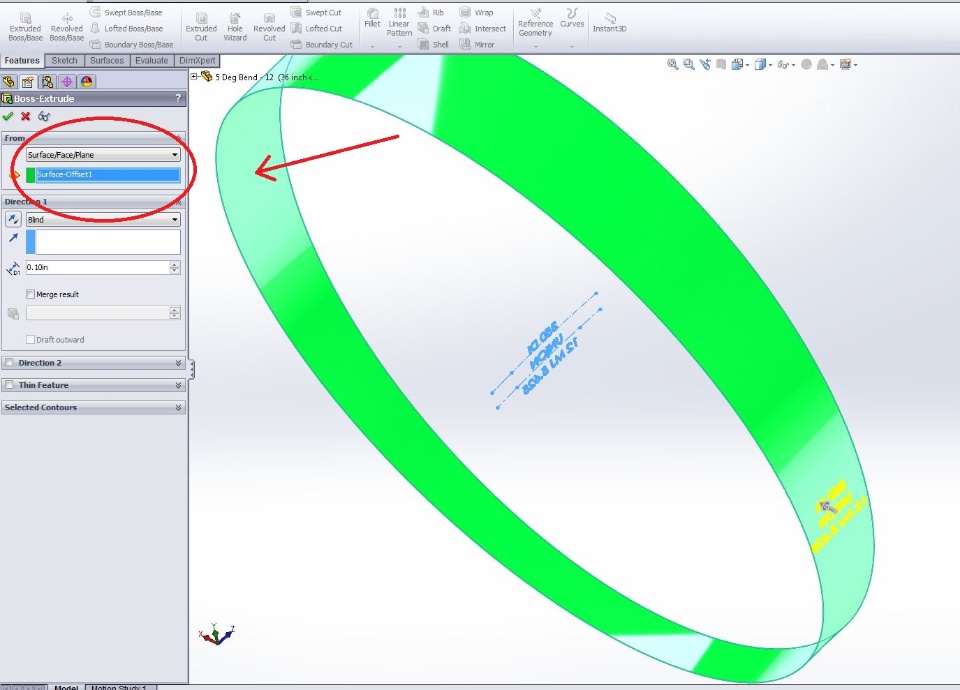Switch to the Surfaces tab

[x=107, y=61]
